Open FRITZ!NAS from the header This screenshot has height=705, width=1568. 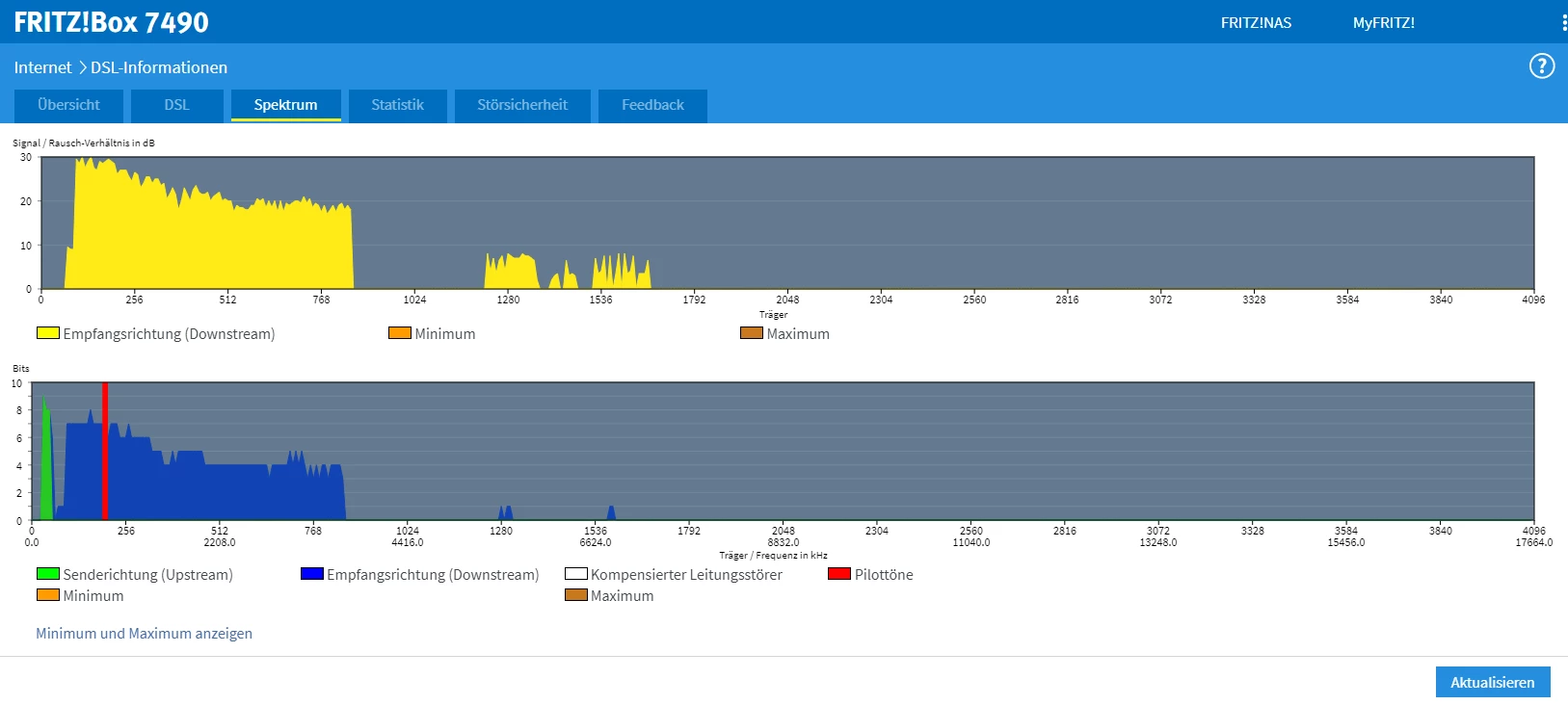[x=1255, y=23]
